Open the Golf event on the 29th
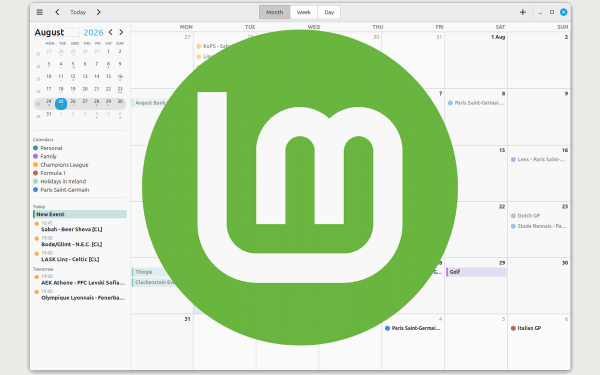Image resolution: width=600 pixels, height=375 pixels. pos(476,272)
